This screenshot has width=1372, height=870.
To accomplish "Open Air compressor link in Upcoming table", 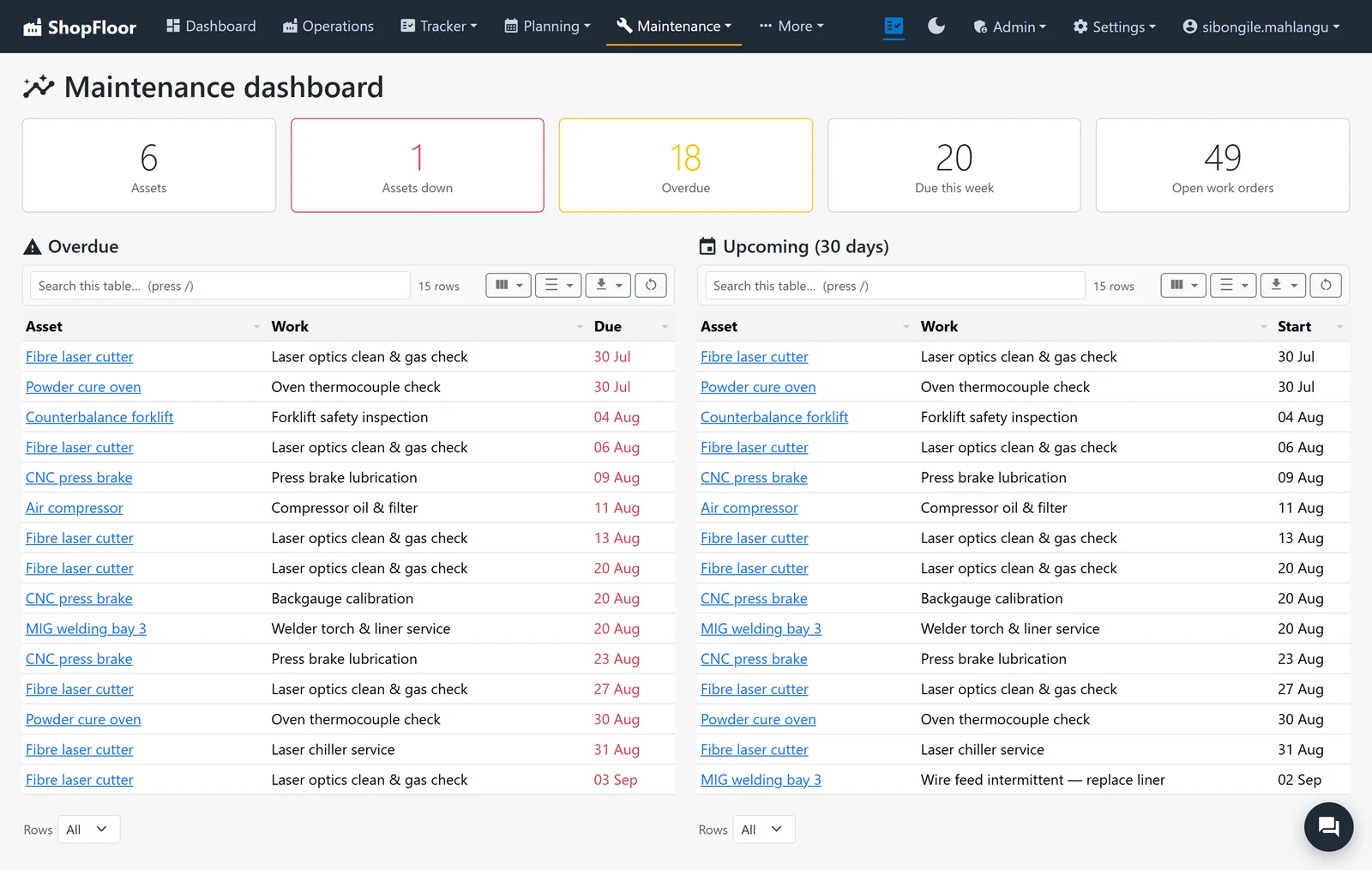I will 749,508.
